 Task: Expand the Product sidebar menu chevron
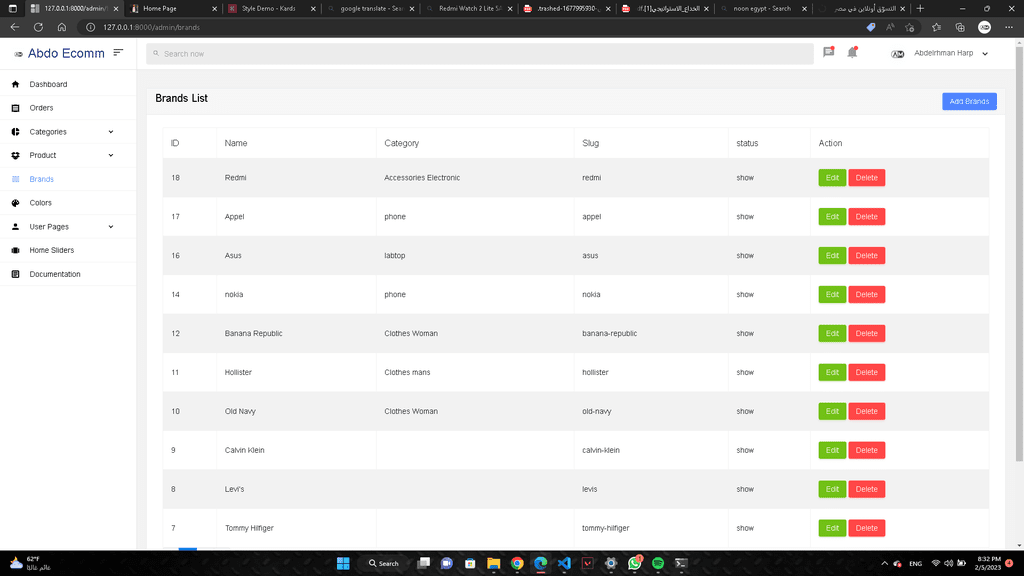(111, 155)
